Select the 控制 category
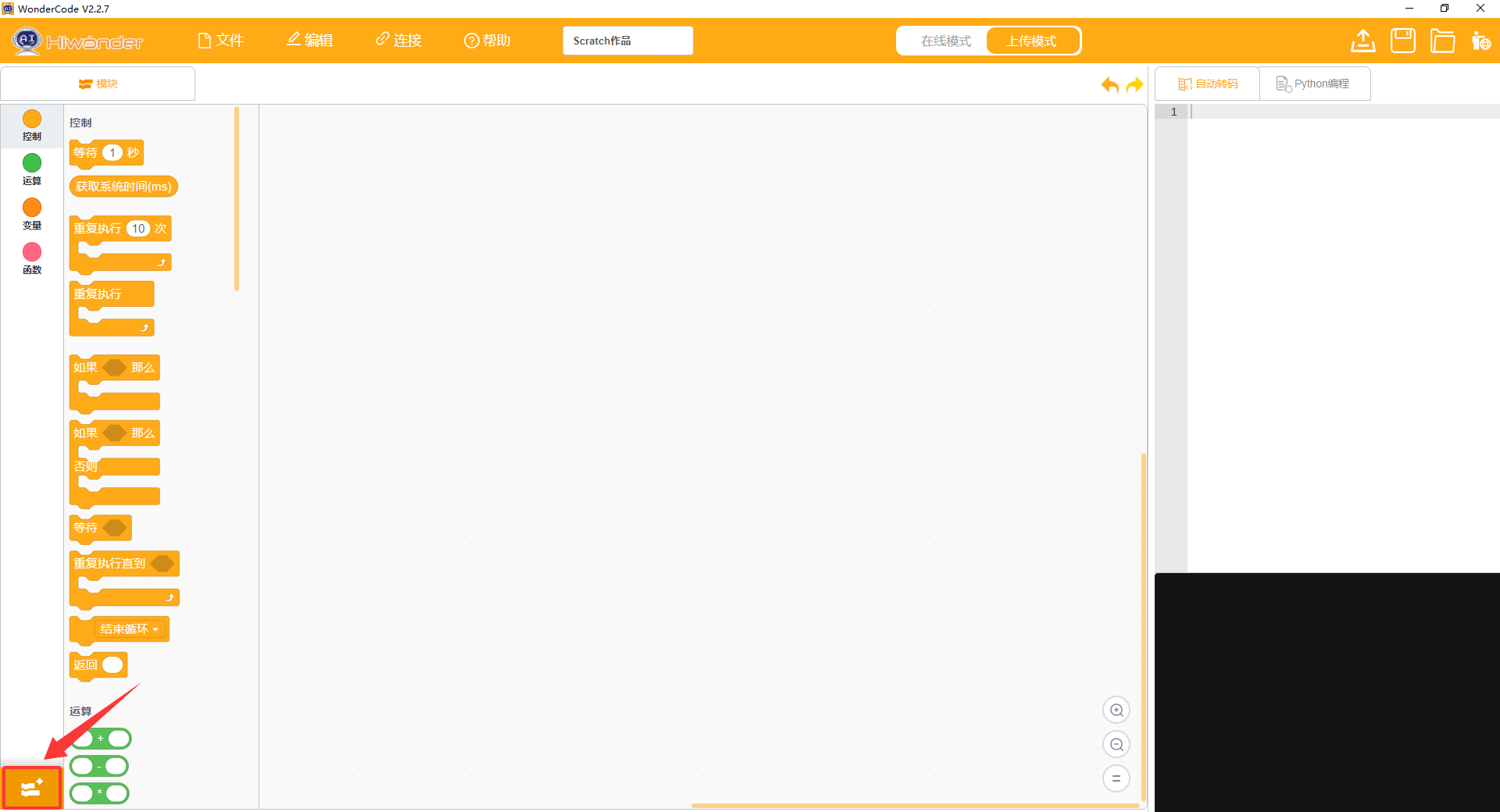1500x812 pixels. click(x=32, y=126)
